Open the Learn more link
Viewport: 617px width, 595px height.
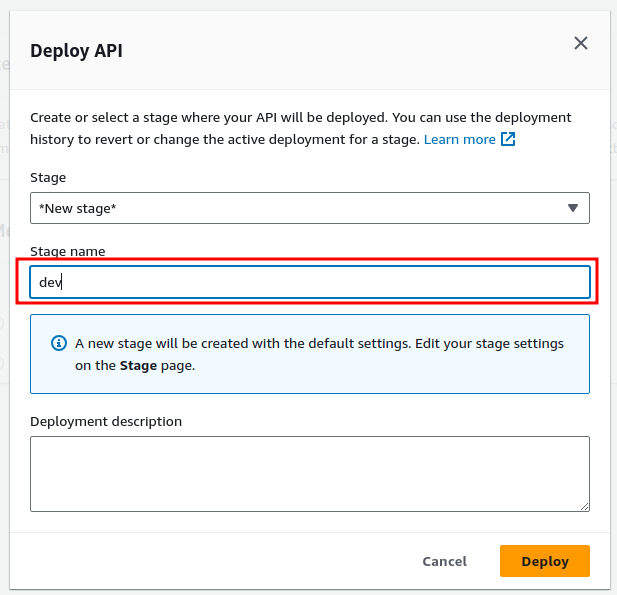(459, 139)
